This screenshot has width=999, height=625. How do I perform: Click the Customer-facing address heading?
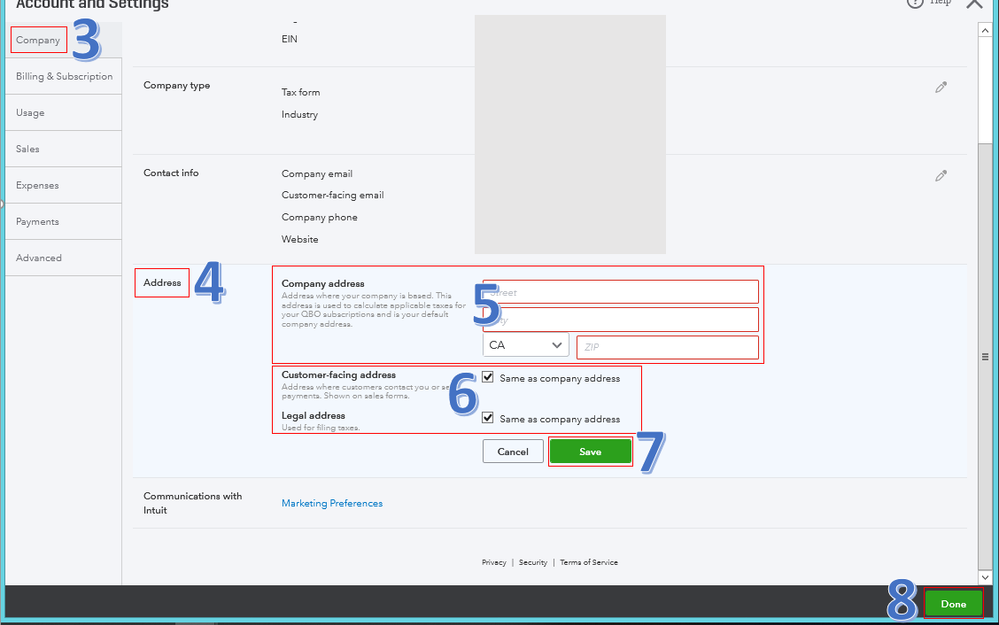tap(338, 375)
